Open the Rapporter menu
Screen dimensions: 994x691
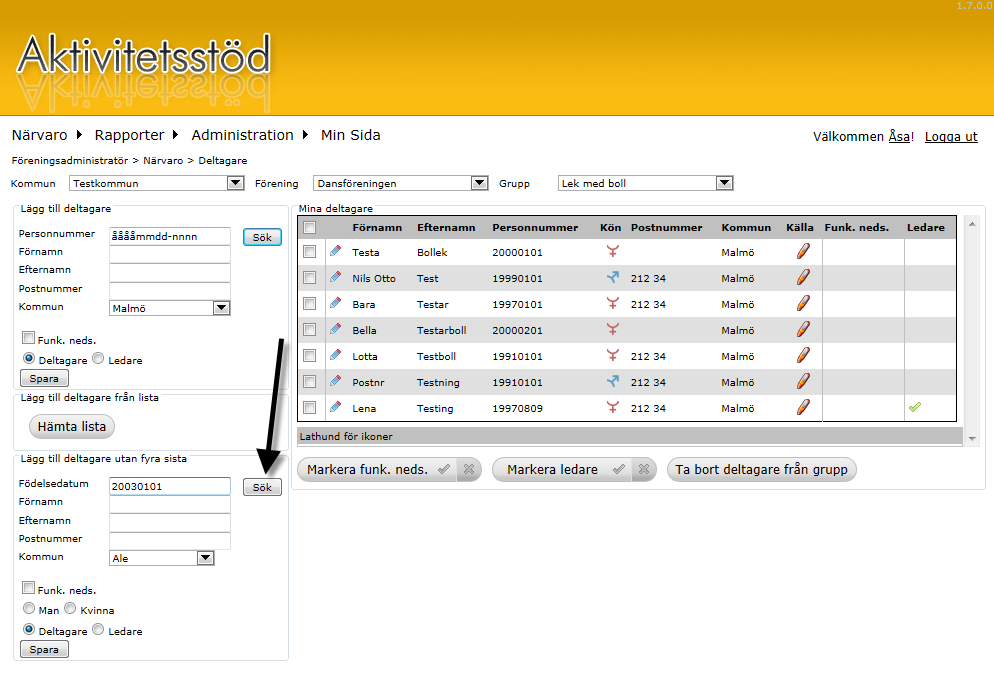coord(129,135)
